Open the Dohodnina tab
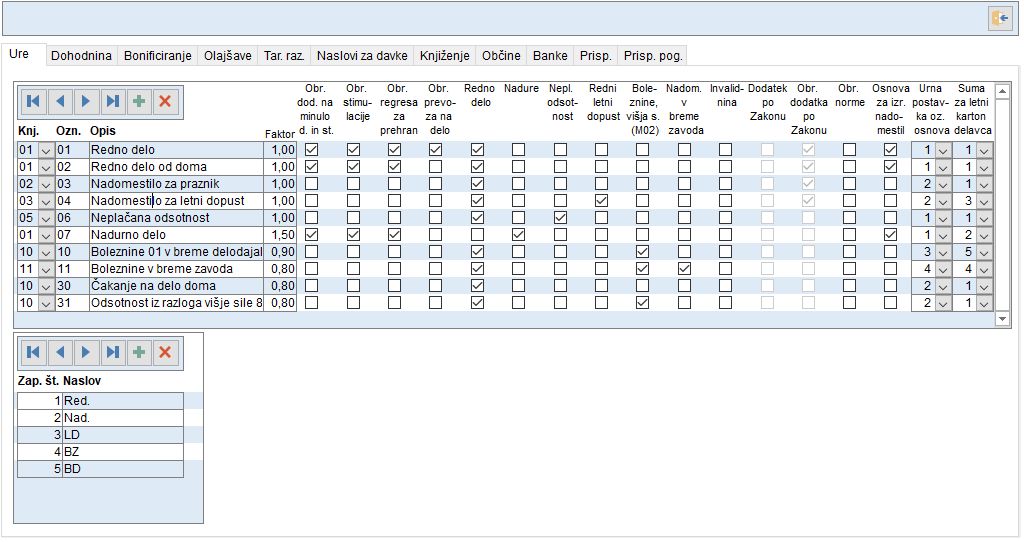1024x542 pixels. (x=82, y=56)
